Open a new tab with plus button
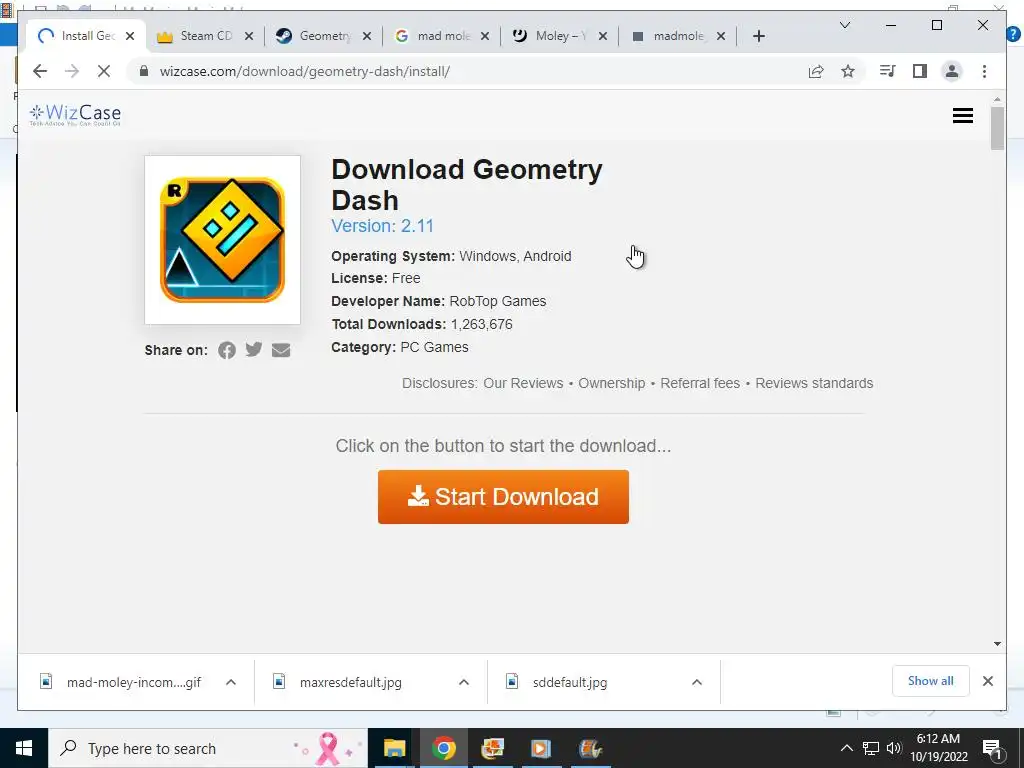This screenshot has width=1024, height=768. pyautogui.click(x=758, y=36)
